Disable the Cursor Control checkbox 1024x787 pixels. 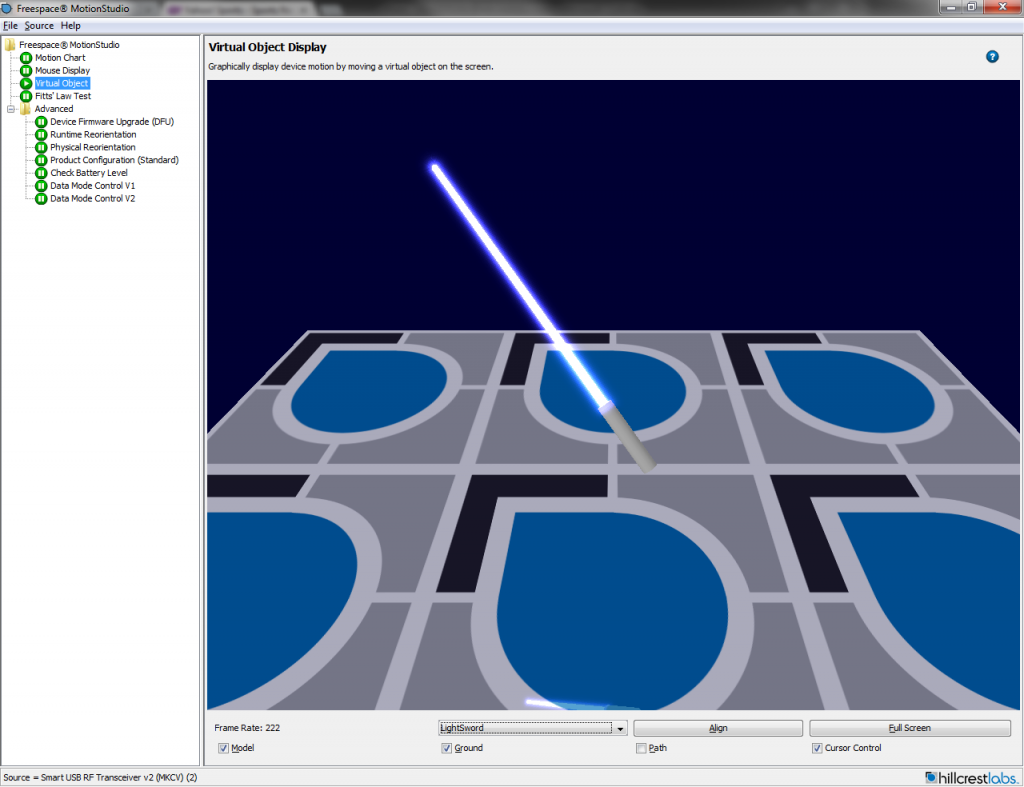tap(817, 748)
